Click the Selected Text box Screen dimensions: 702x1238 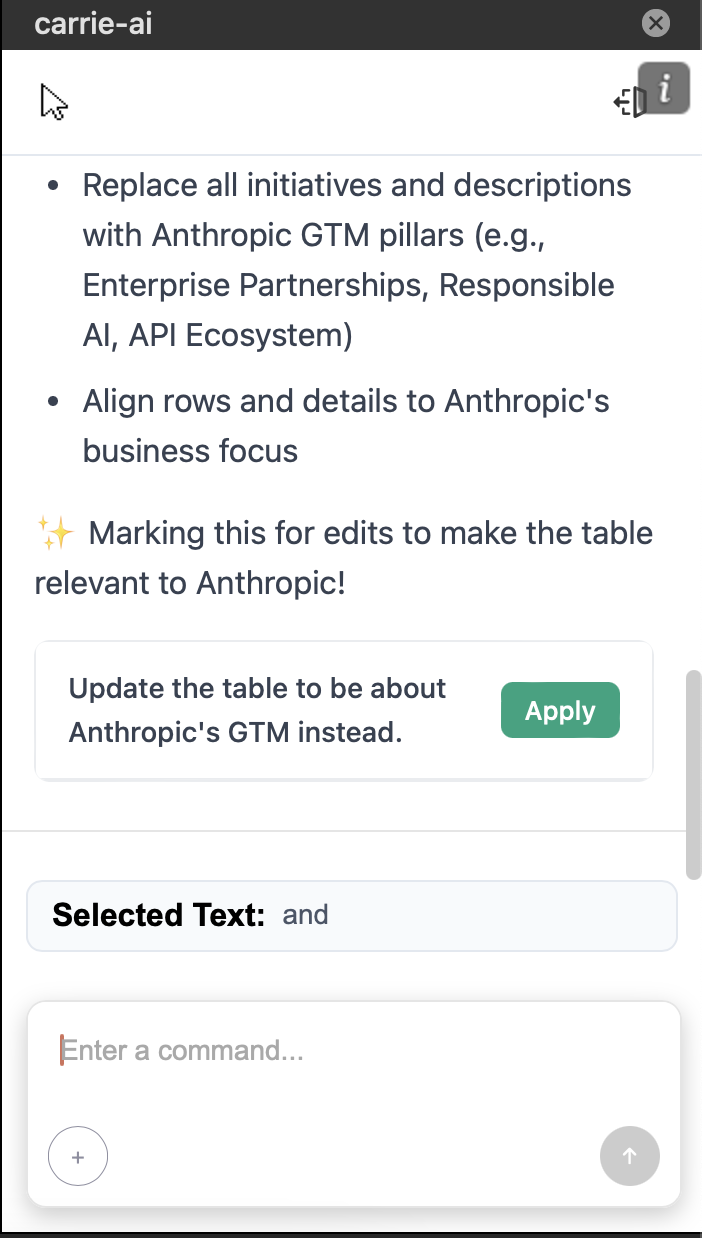[352, 915]
